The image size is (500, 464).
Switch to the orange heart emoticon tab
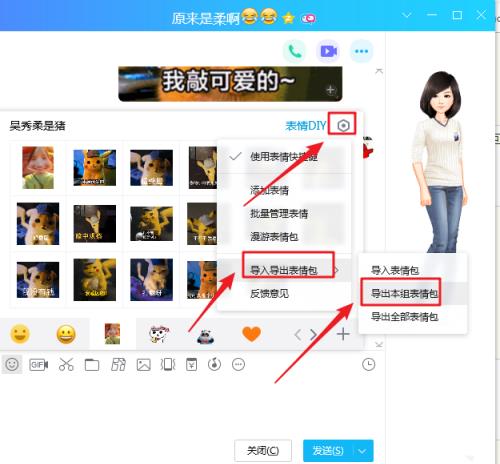pyautogui.click(x=251, y=334)
